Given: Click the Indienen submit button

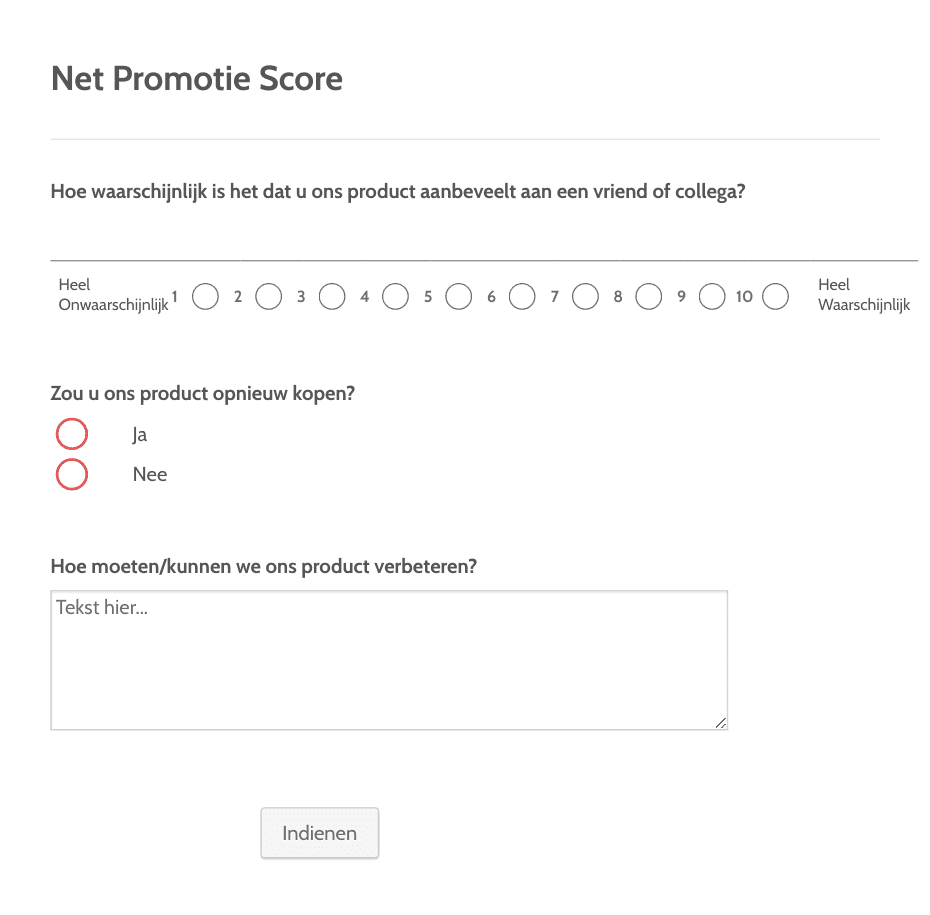Looking at the screenshot, I should 320,833.
